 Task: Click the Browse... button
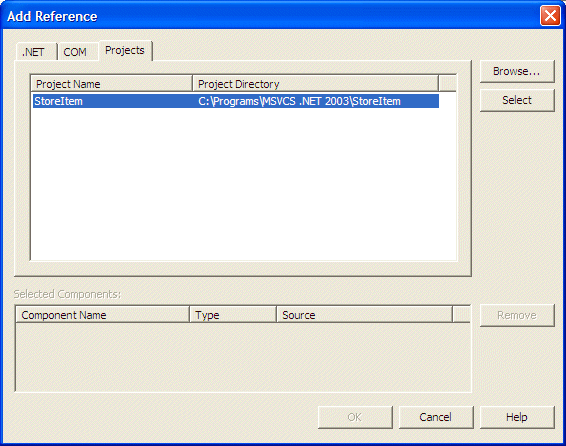pyautogui.click(x=517, y=71)
